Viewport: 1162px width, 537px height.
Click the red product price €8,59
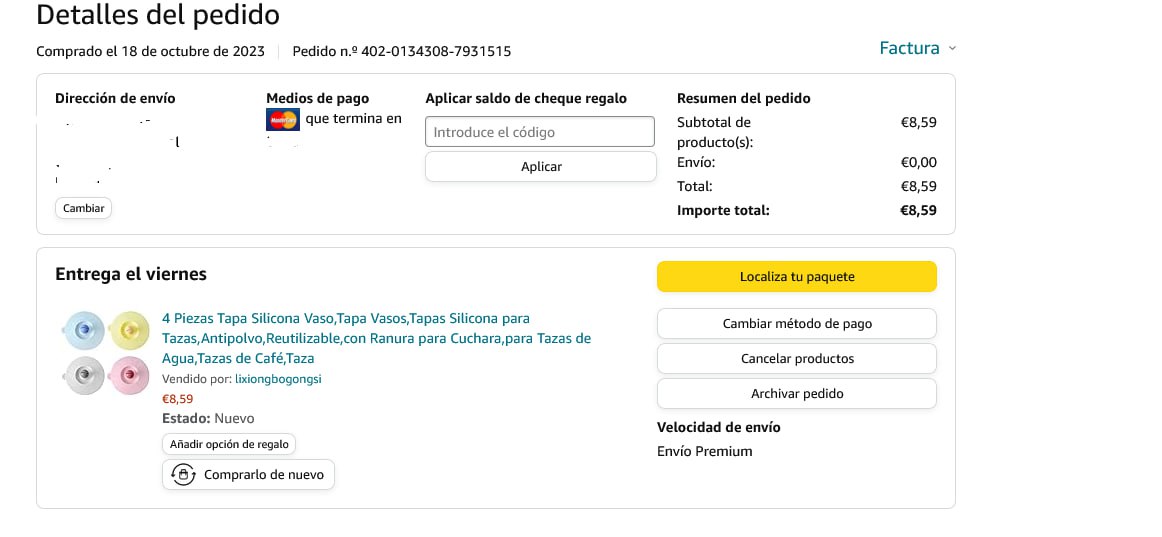tap(178, 399)
